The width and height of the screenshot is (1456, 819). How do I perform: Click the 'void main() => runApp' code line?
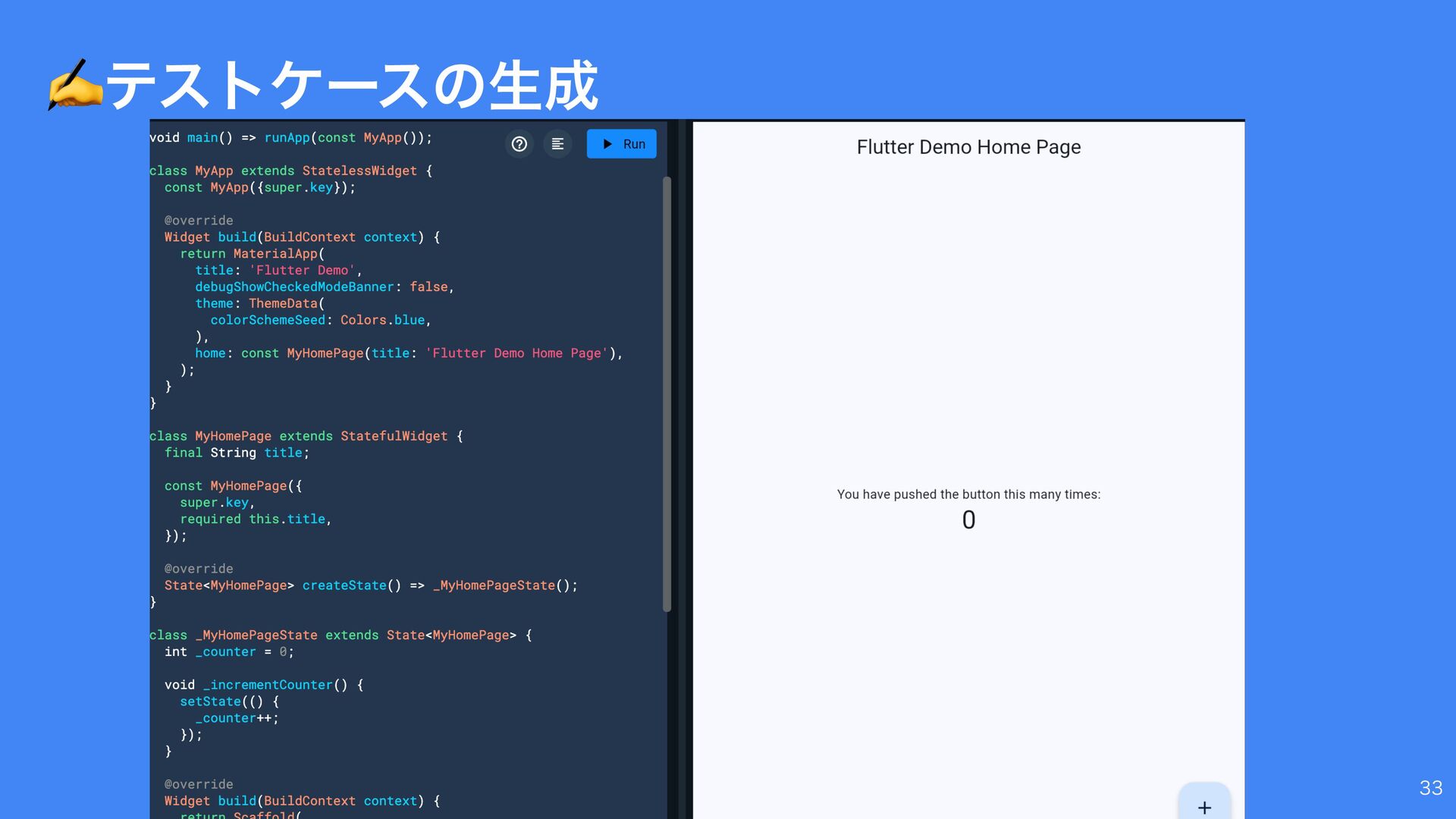click(x=290, y=138)
